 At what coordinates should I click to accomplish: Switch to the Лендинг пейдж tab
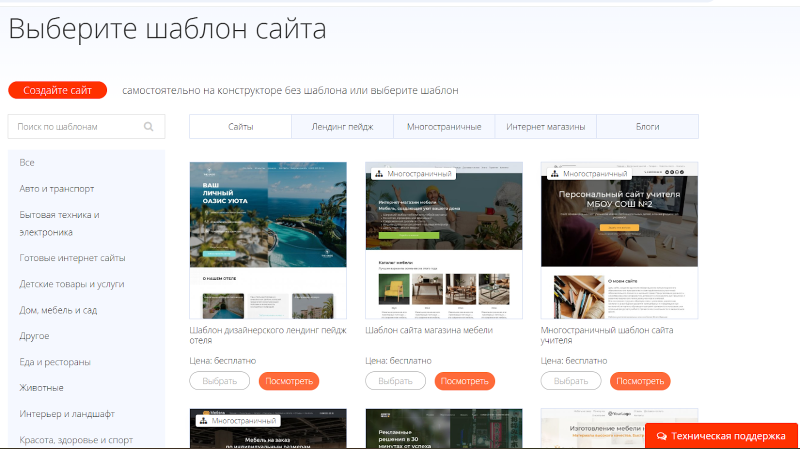342,127
